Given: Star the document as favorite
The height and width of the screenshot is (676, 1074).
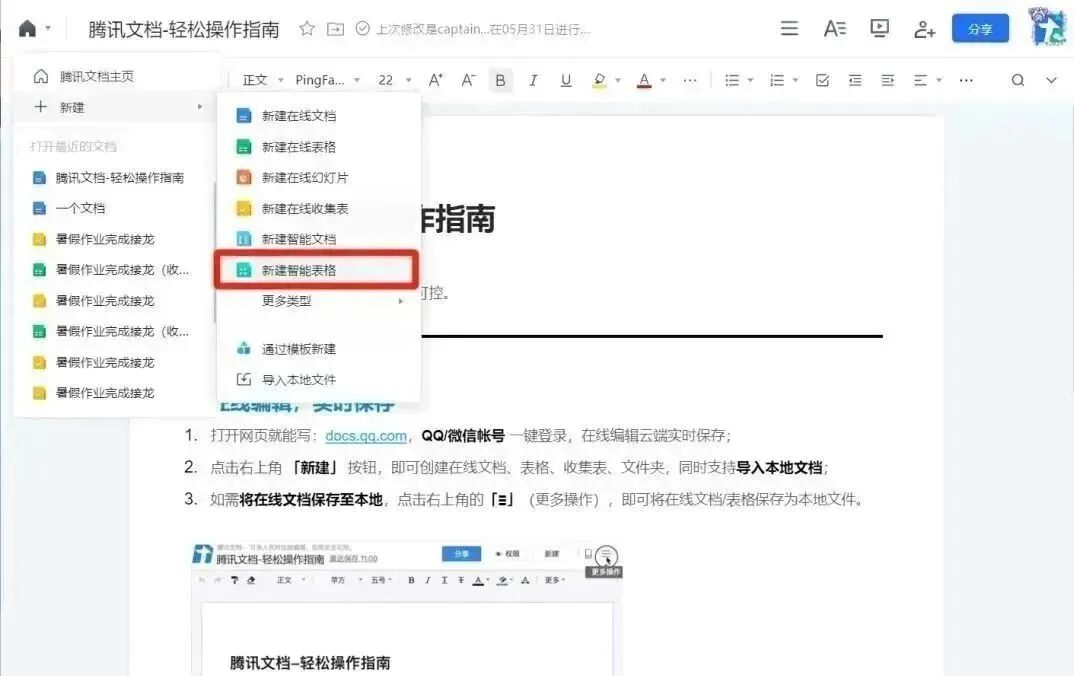Looking at the screenshot, I should [x=307, y=29].
